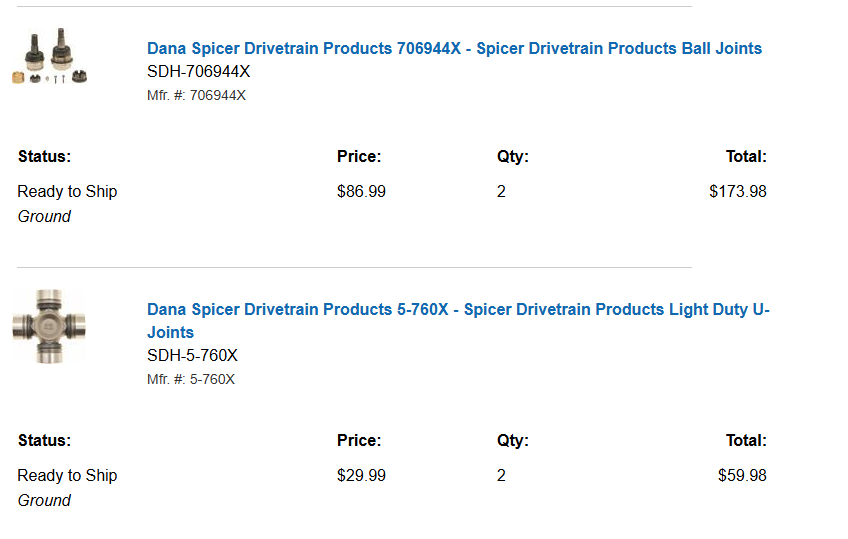Click the Ground shipping text under ball joints

[x=44, y=216]
